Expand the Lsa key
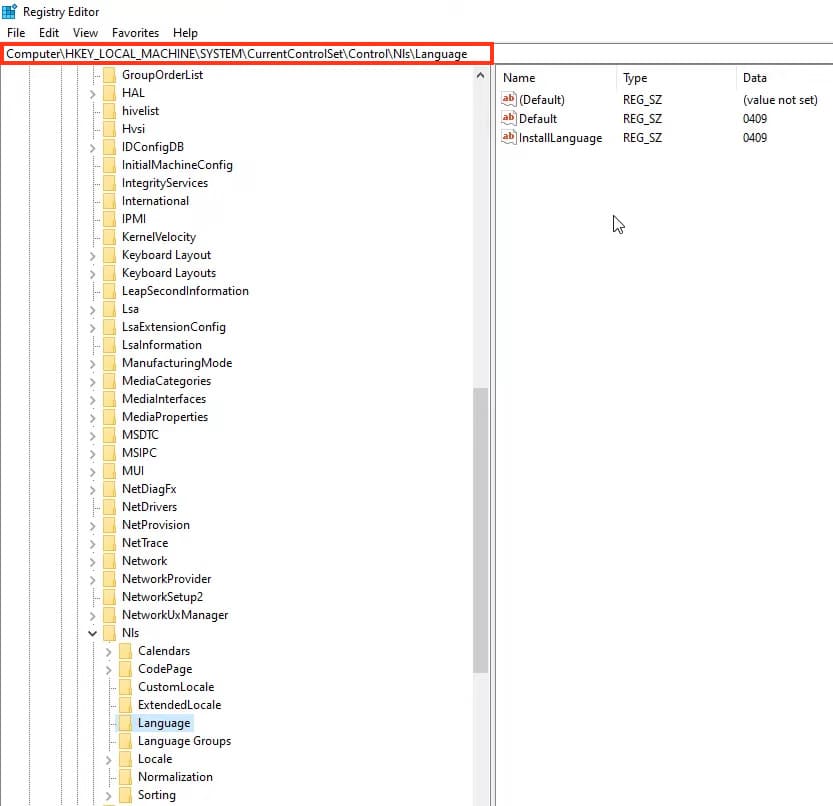Screen dimensions: 833x806 tap(92, 310)
